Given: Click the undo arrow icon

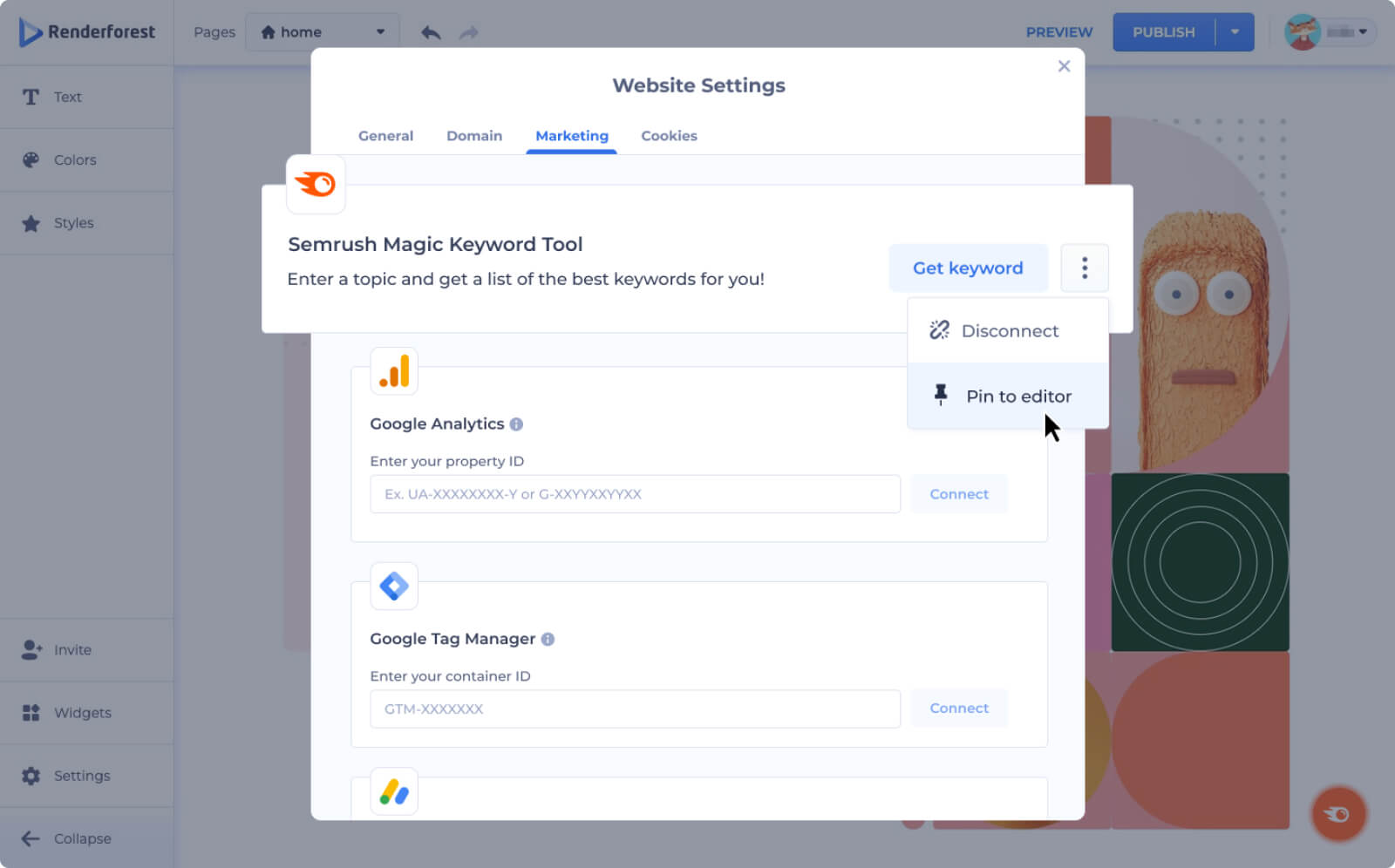Looking at the screenshot, I should (431, 32).
